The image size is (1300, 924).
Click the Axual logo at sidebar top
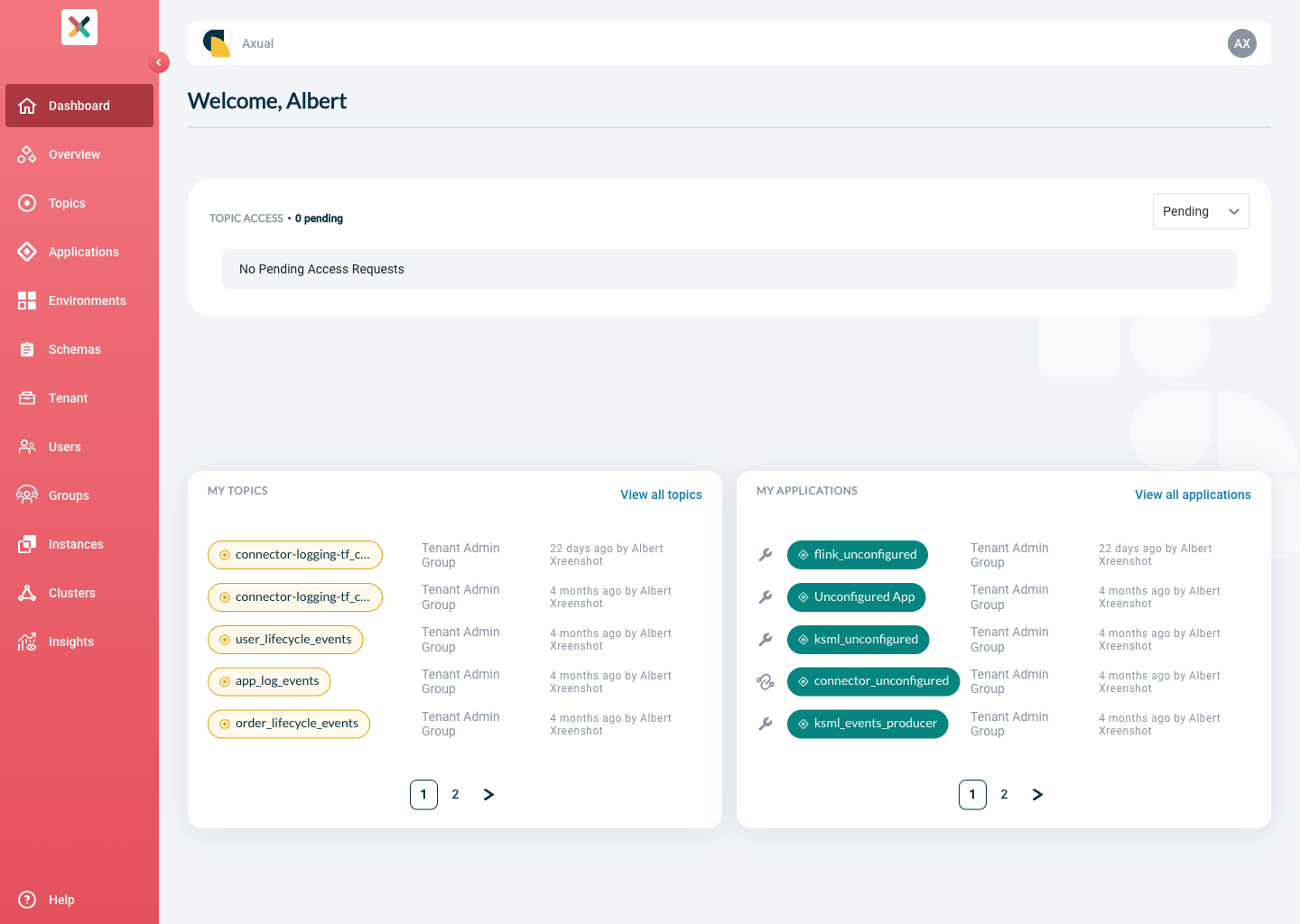tap(79, 27)
